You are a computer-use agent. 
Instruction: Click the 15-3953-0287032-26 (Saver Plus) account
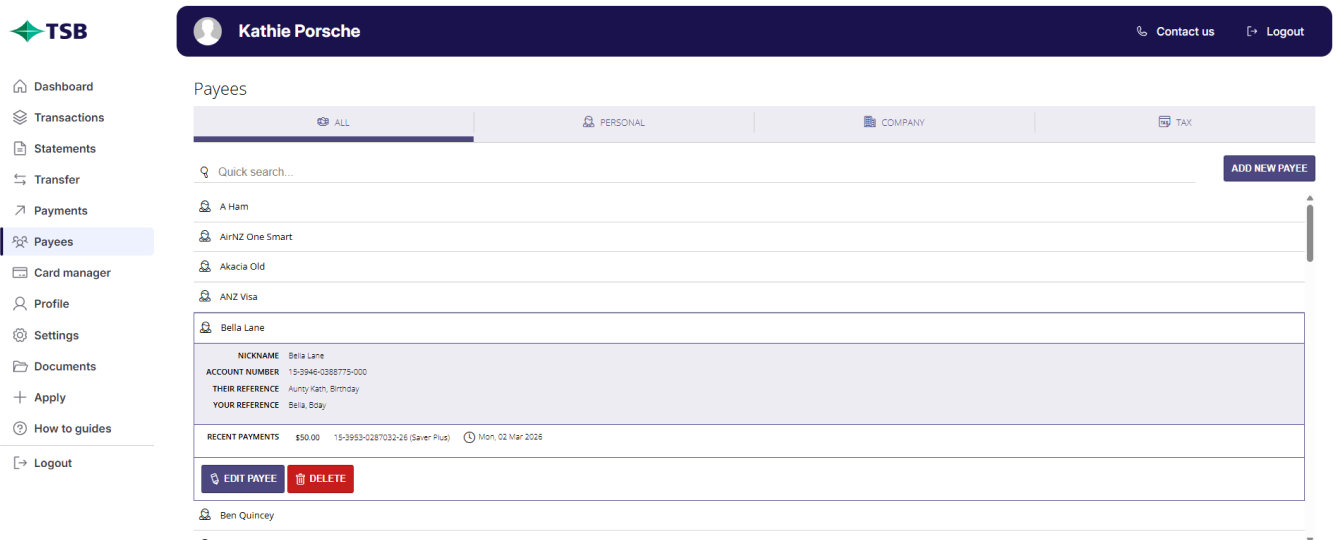point(392,437)
